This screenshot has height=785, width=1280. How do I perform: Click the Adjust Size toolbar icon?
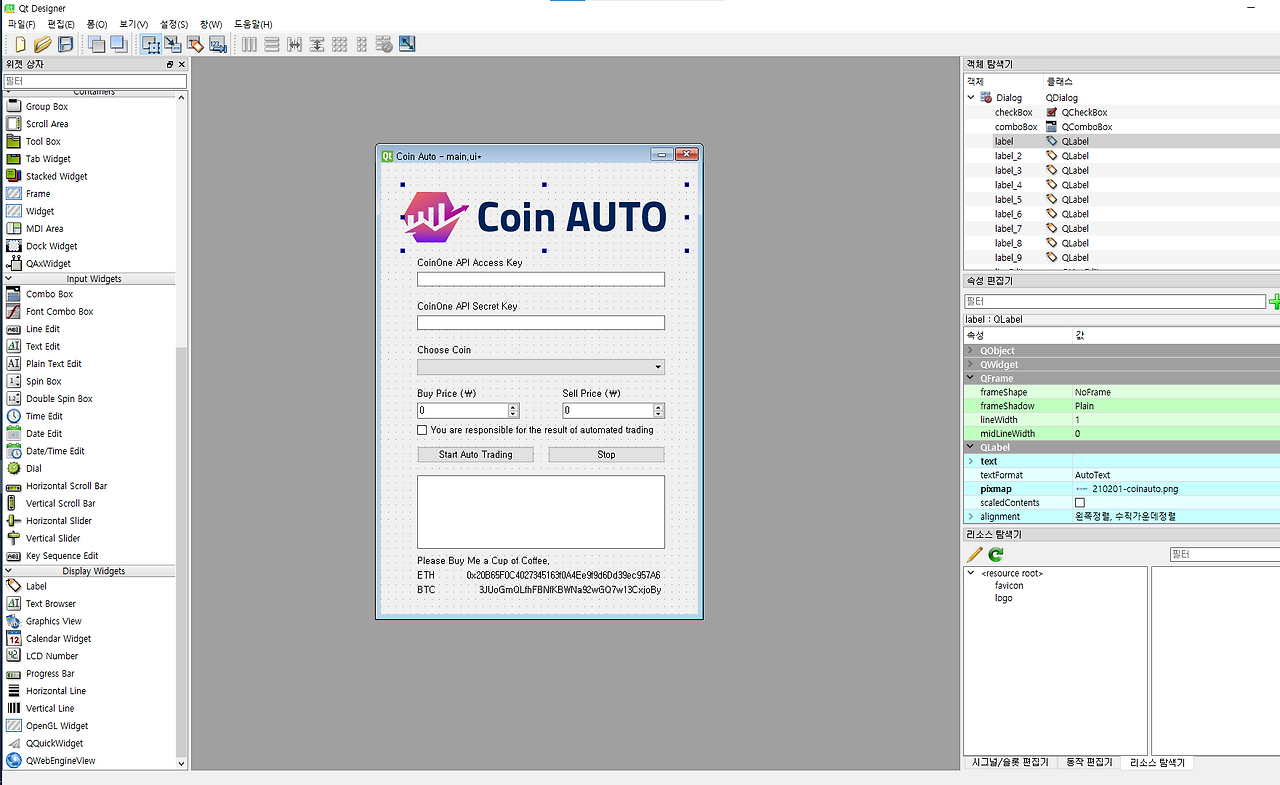(x=407, y=44)
